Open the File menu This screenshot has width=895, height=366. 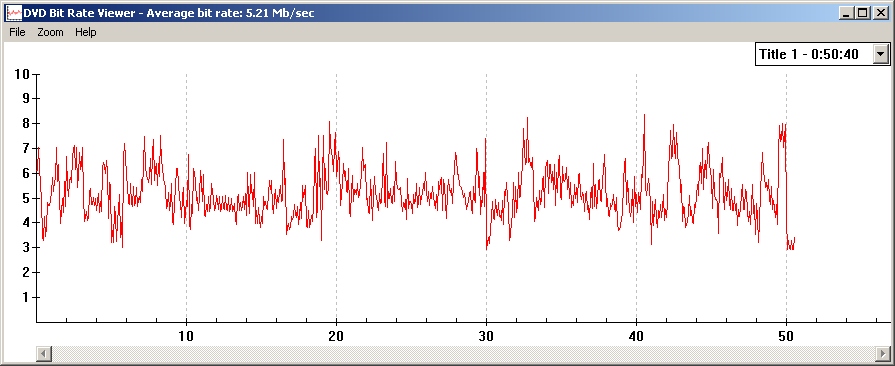click(x=17, y=33)
